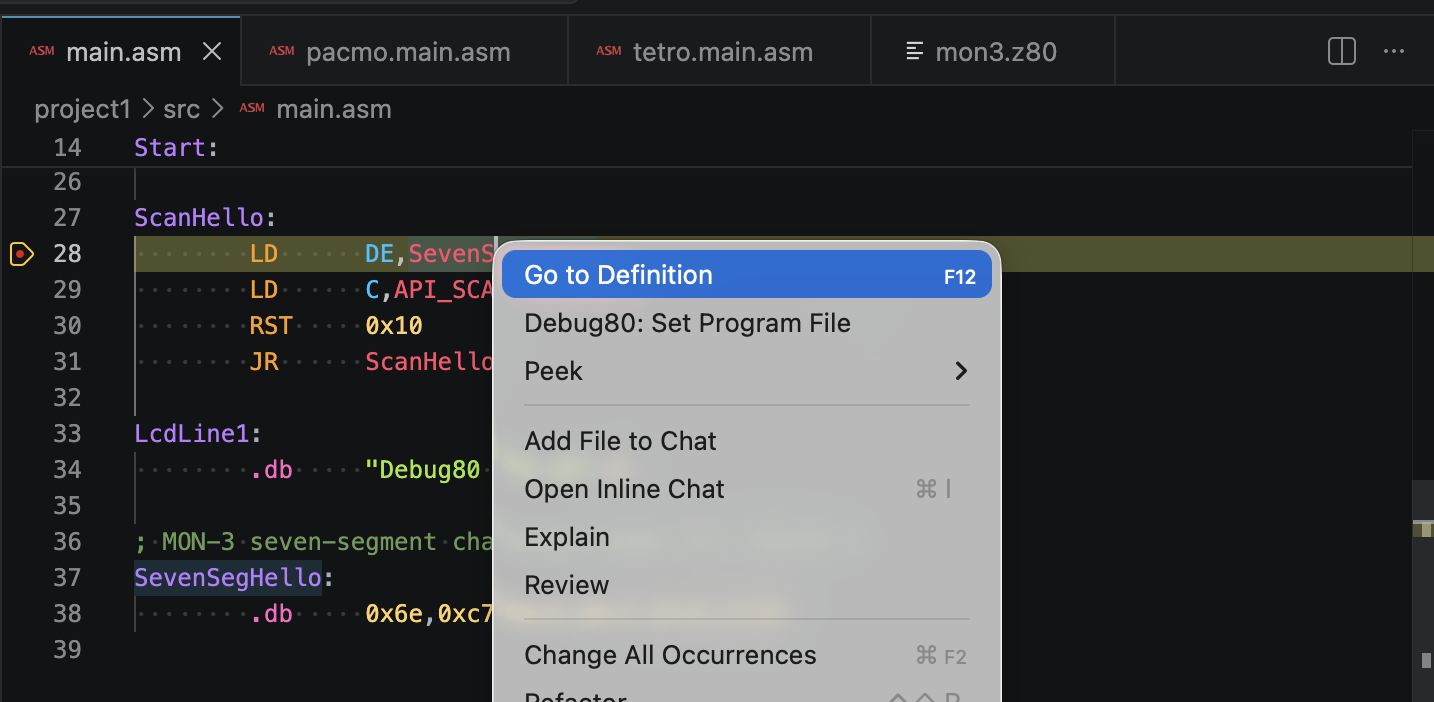Click the file icon on mon3.z80 tab
The height and width of the screenshot is (702, 1434).
pos(914,52)
